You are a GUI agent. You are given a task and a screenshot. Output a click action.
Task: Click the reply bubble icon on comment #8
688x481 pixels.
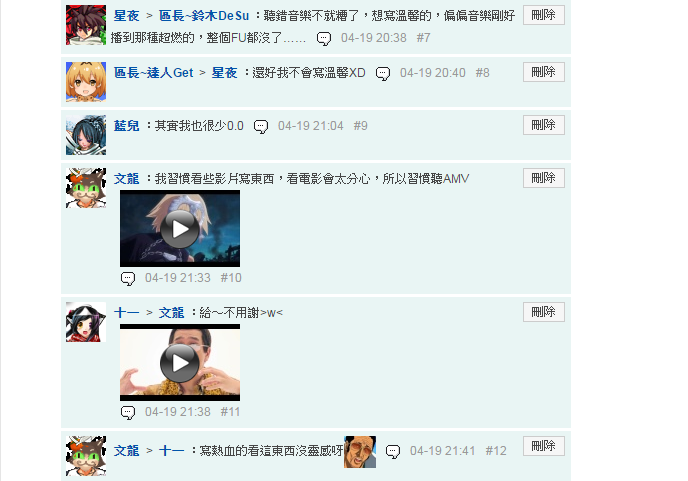(x=383, y=73)
